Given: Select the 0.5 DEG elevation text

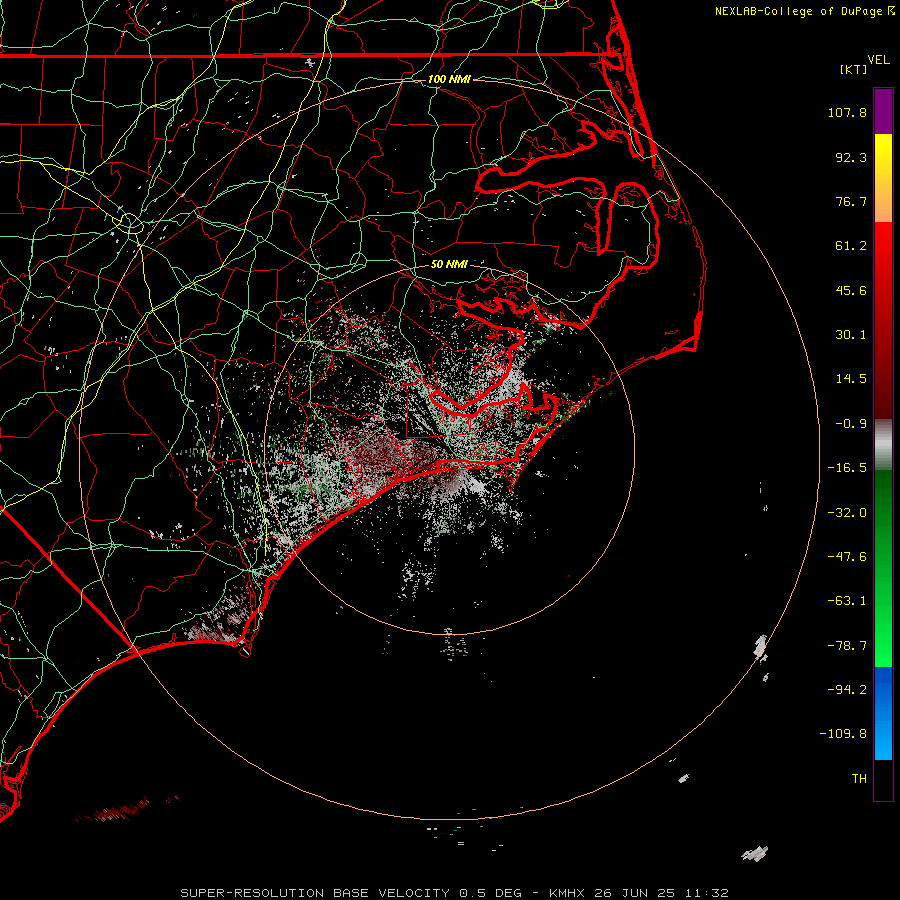Looking at the screenshot, I should [490, 893].
